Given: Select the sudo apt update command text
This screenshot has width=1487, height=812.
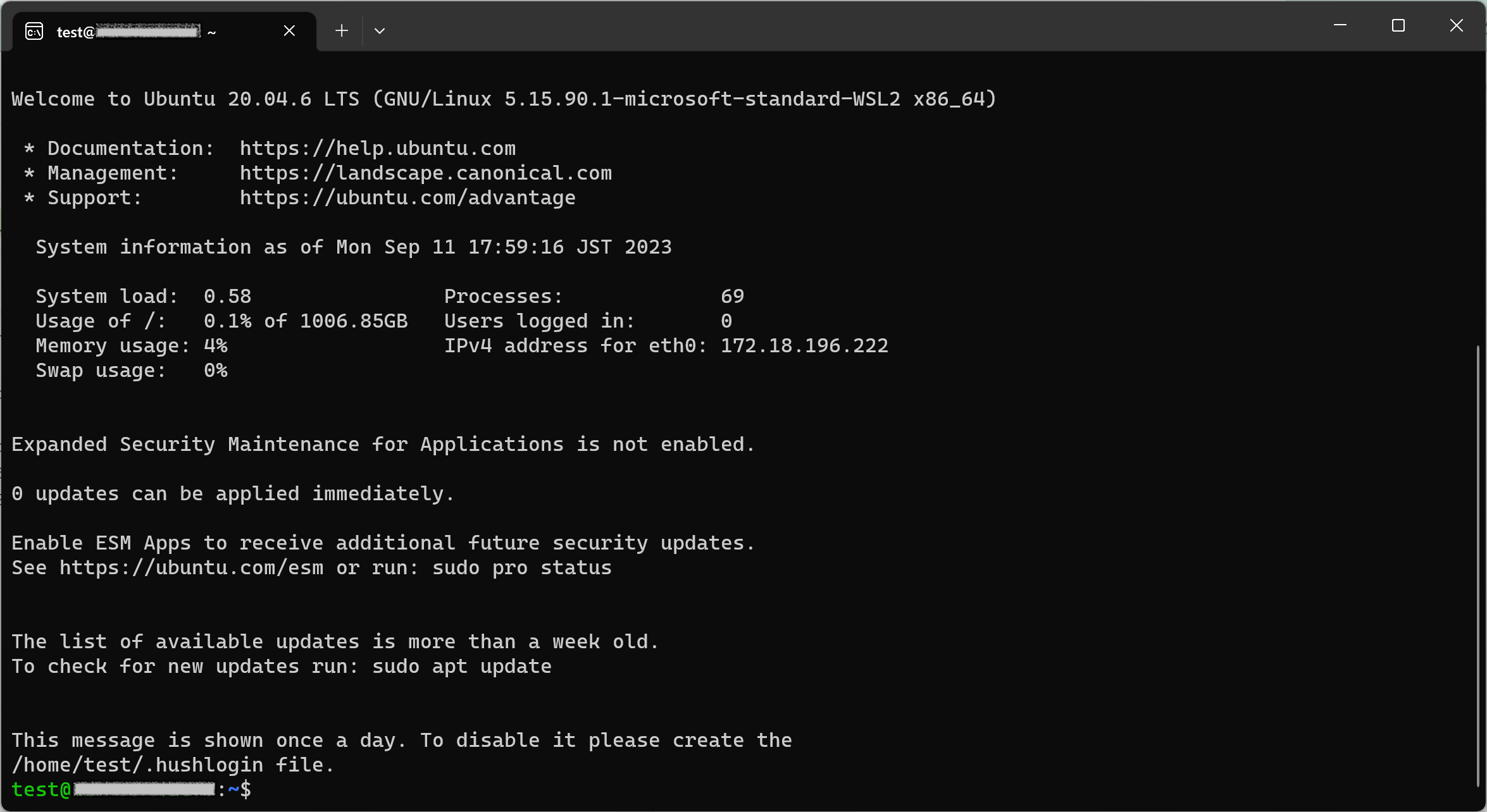Looking at the screenshot, I should pyautogui.click(x=460, y=667).
